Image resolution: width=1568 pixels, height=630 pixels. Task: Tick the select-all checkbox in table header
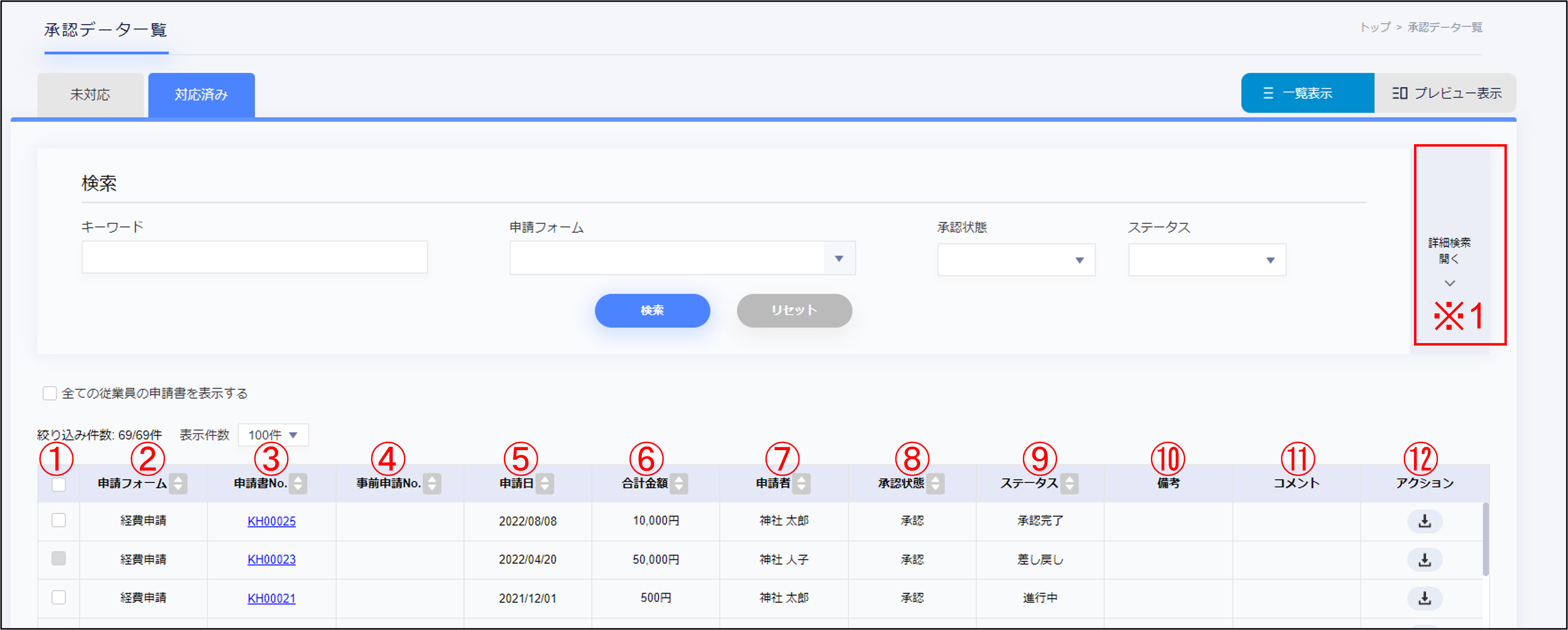59,484
